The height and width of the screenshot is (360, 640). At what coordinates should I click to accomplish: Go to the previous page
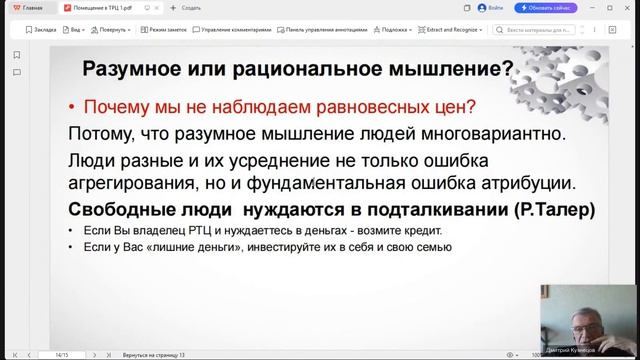(29, 355)
